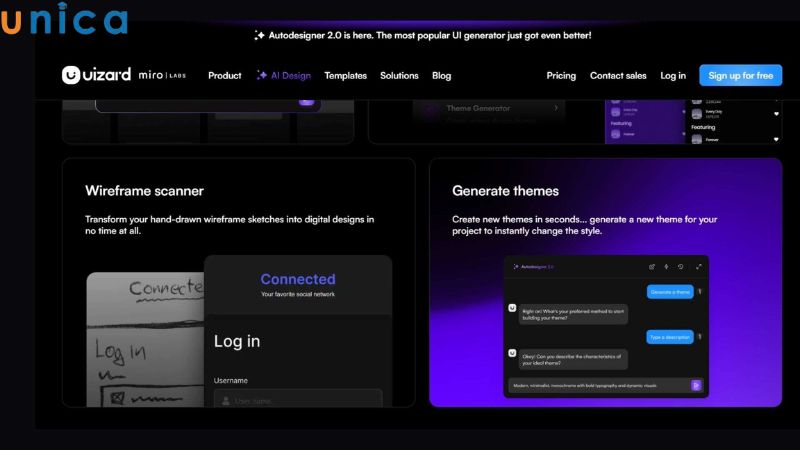Click the Generate themes heading
This screenshot has height=450, width=800.
(x=505, y=191)
